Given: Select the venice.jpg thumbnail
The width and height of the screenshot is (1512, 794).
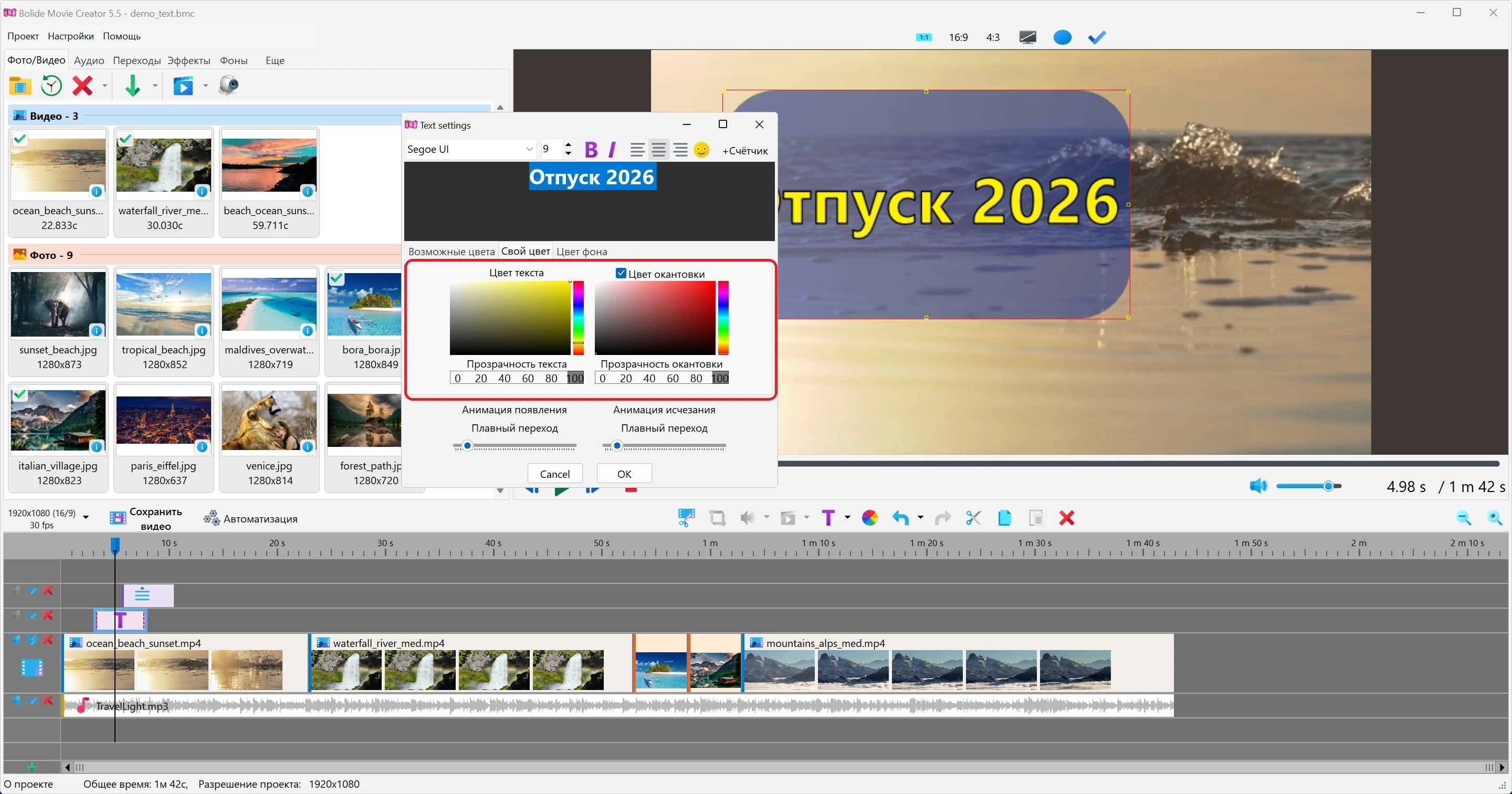Looking at the screenshot, I should [269, 437].
